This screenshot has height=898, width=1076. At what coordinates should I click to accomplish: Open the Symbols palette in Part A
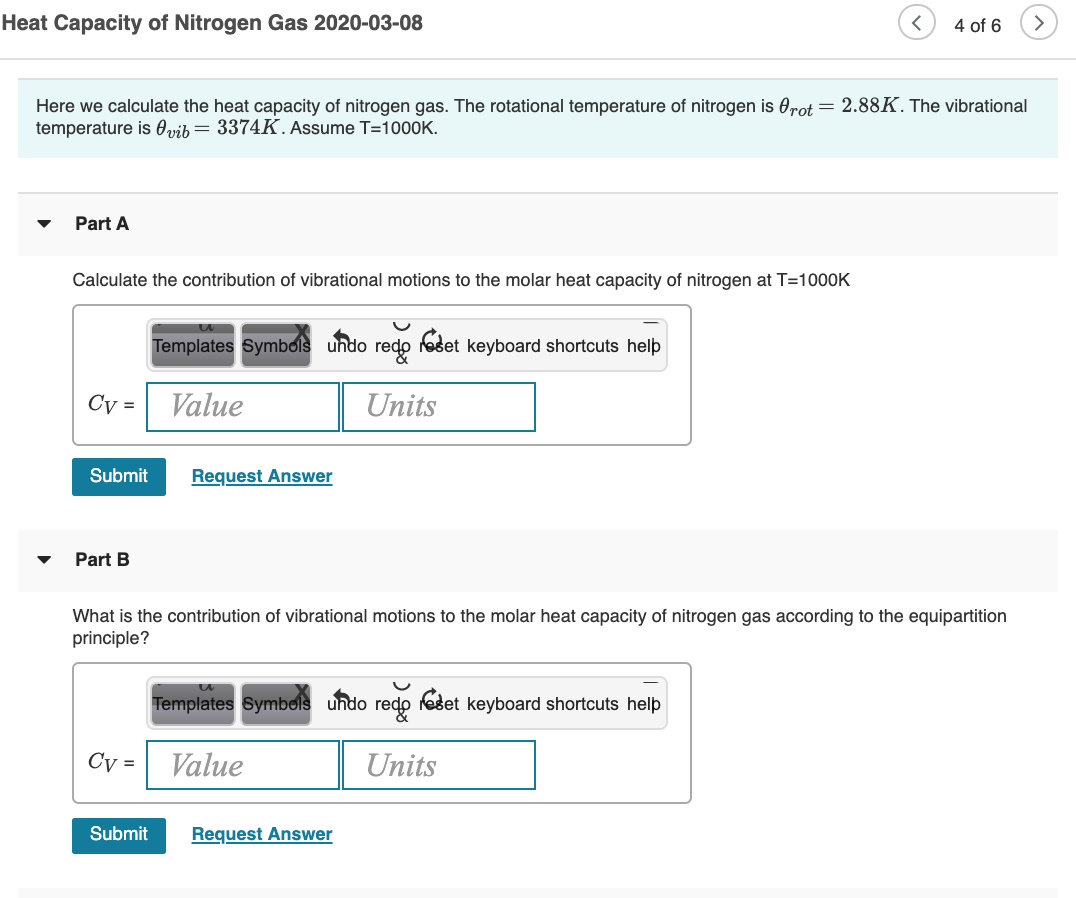pyautogui.click(x=276, y=345)
